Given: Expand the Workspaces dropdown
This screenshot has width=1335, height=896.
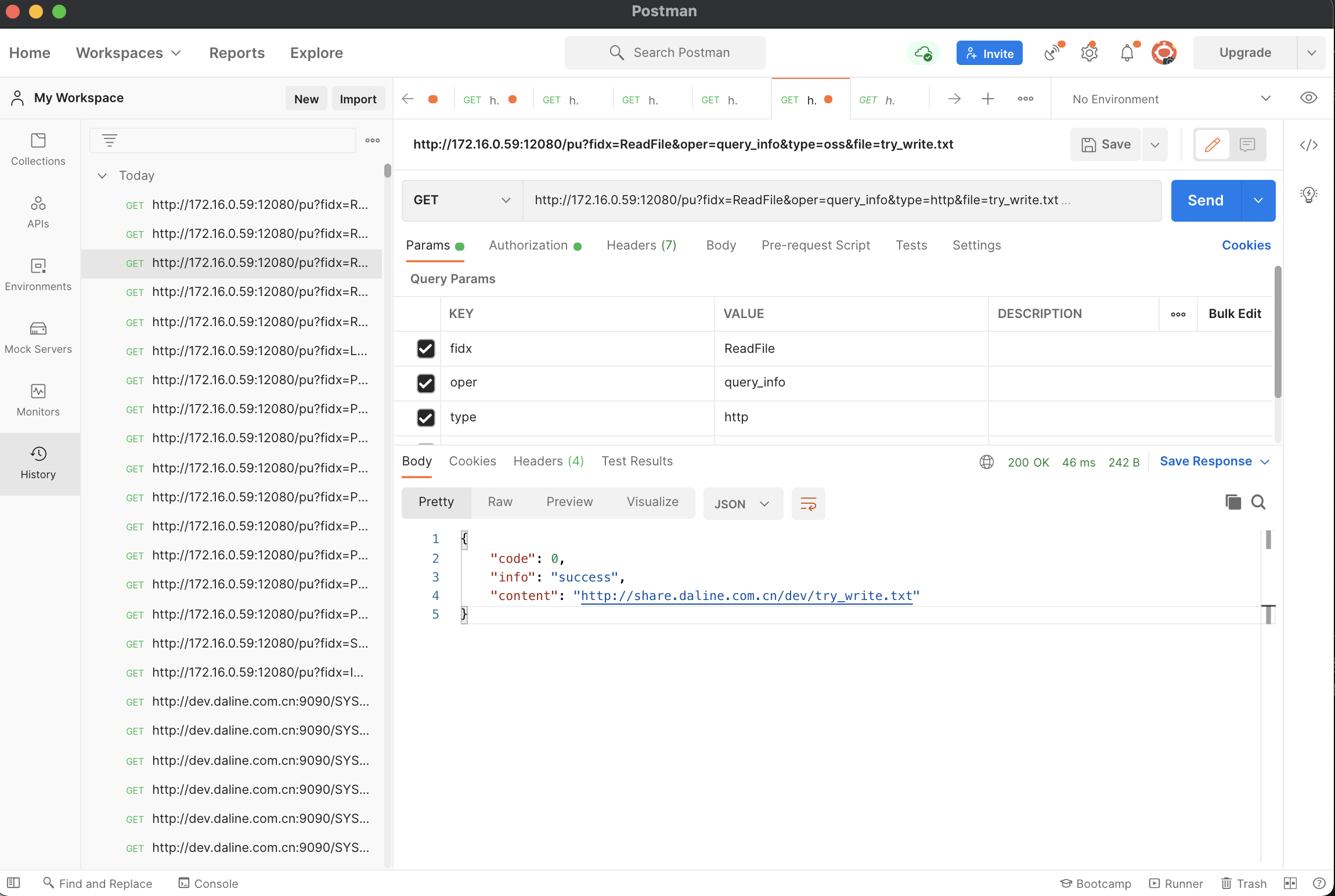Looking at the screenshot, I should point(128,53).
